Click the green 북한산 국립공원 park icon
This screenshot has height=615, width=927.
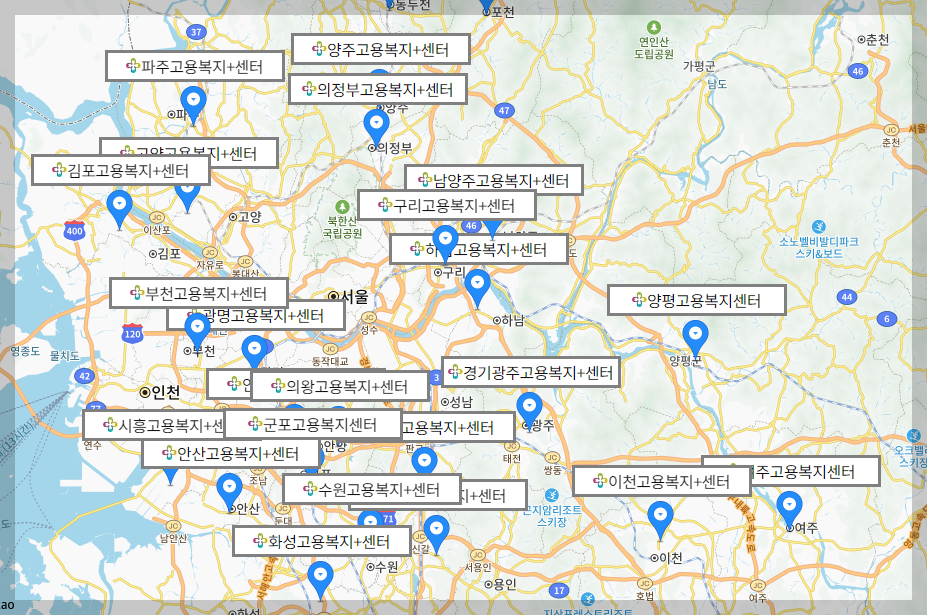pyautogui.click(x=342, y=207)
